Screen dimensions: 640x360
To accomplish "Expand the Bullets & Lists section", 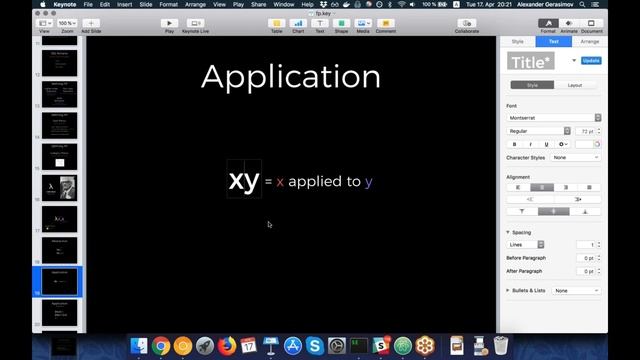I will [508, 290].
